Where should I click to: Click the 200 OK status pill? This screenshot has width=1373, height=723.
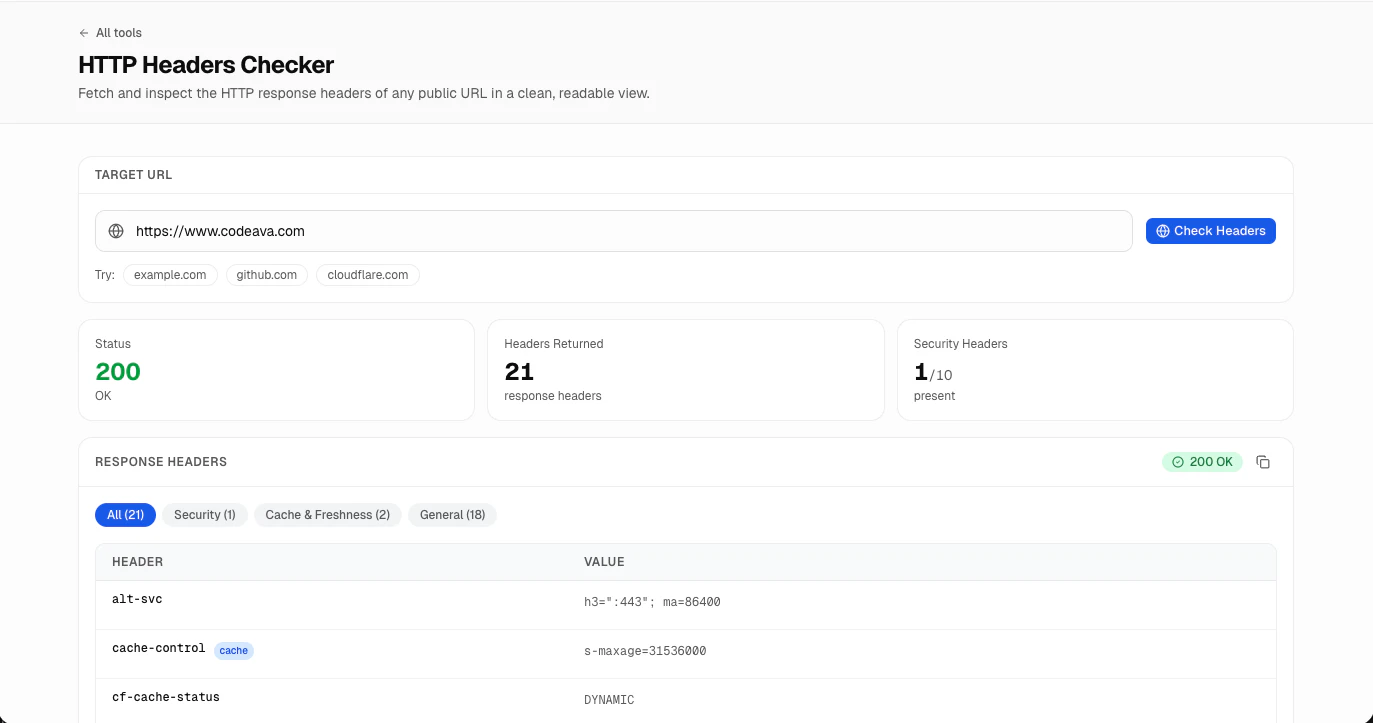pyautogui.click(x=1202, y=462)
